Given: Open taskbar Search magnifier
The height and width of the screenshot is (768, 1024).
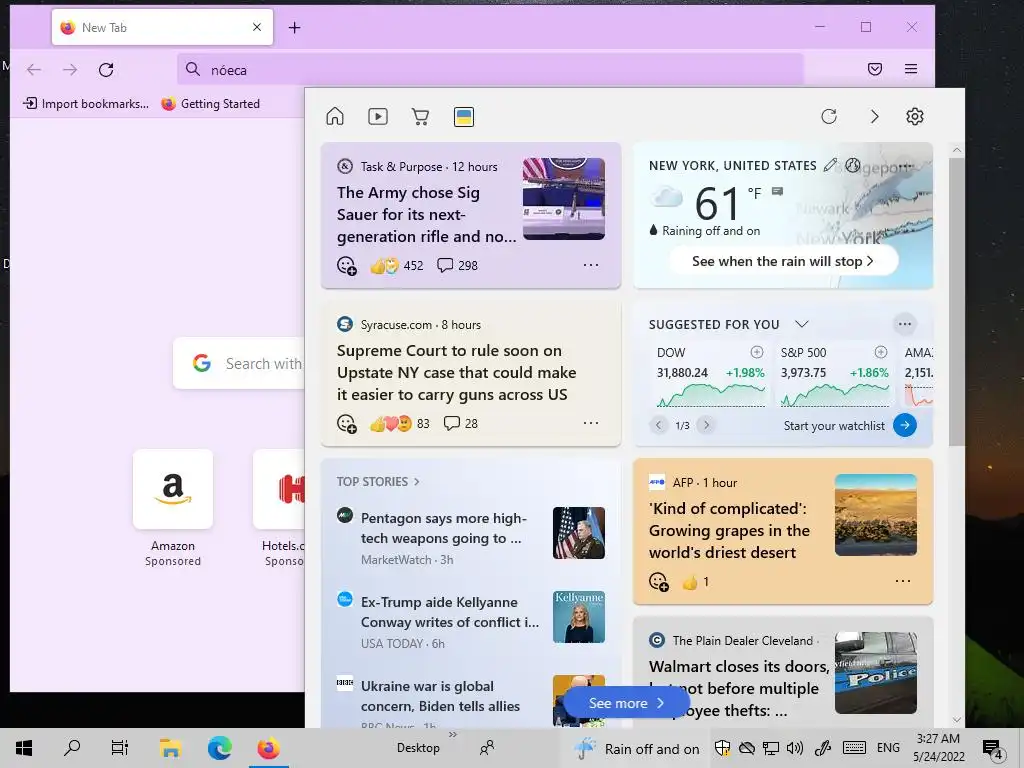Looking at the screenshot, I should click(x=72, y=748).
